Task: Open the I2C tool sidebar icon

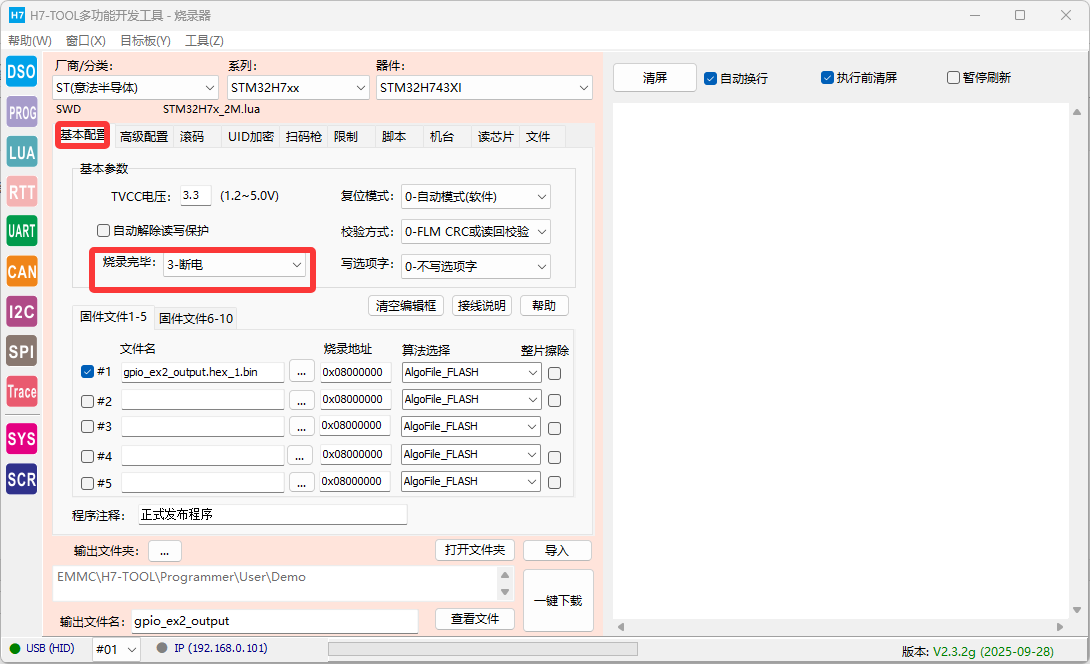Action: tap(21, 311)
